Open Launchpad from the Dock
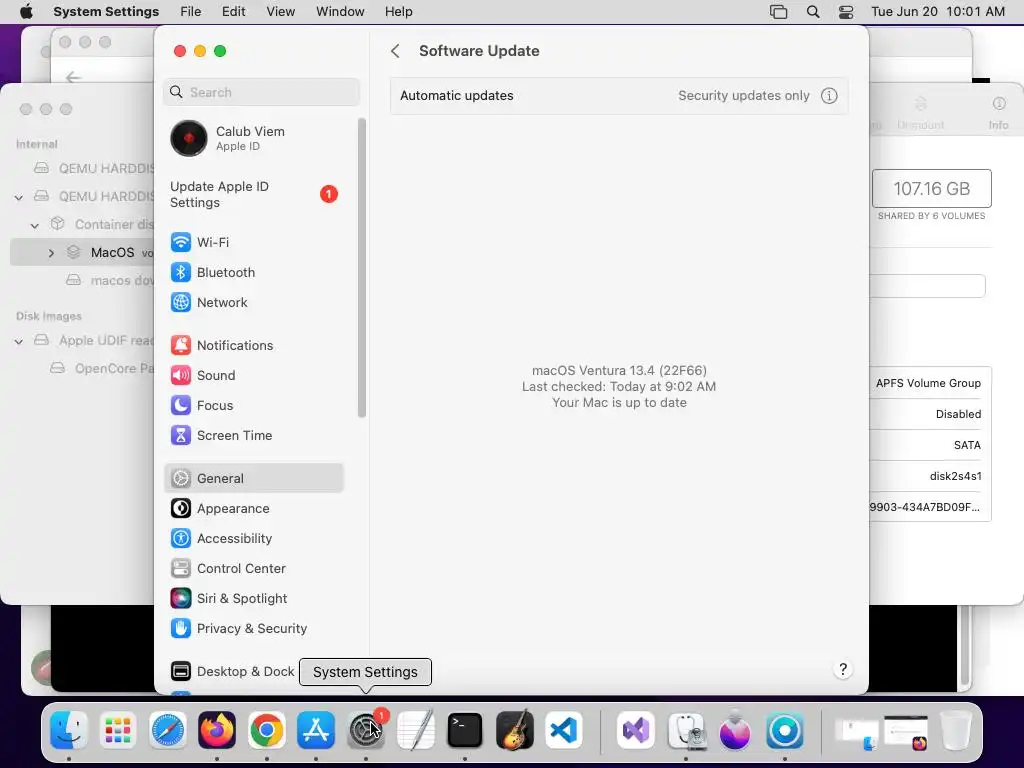 (118, 730)
